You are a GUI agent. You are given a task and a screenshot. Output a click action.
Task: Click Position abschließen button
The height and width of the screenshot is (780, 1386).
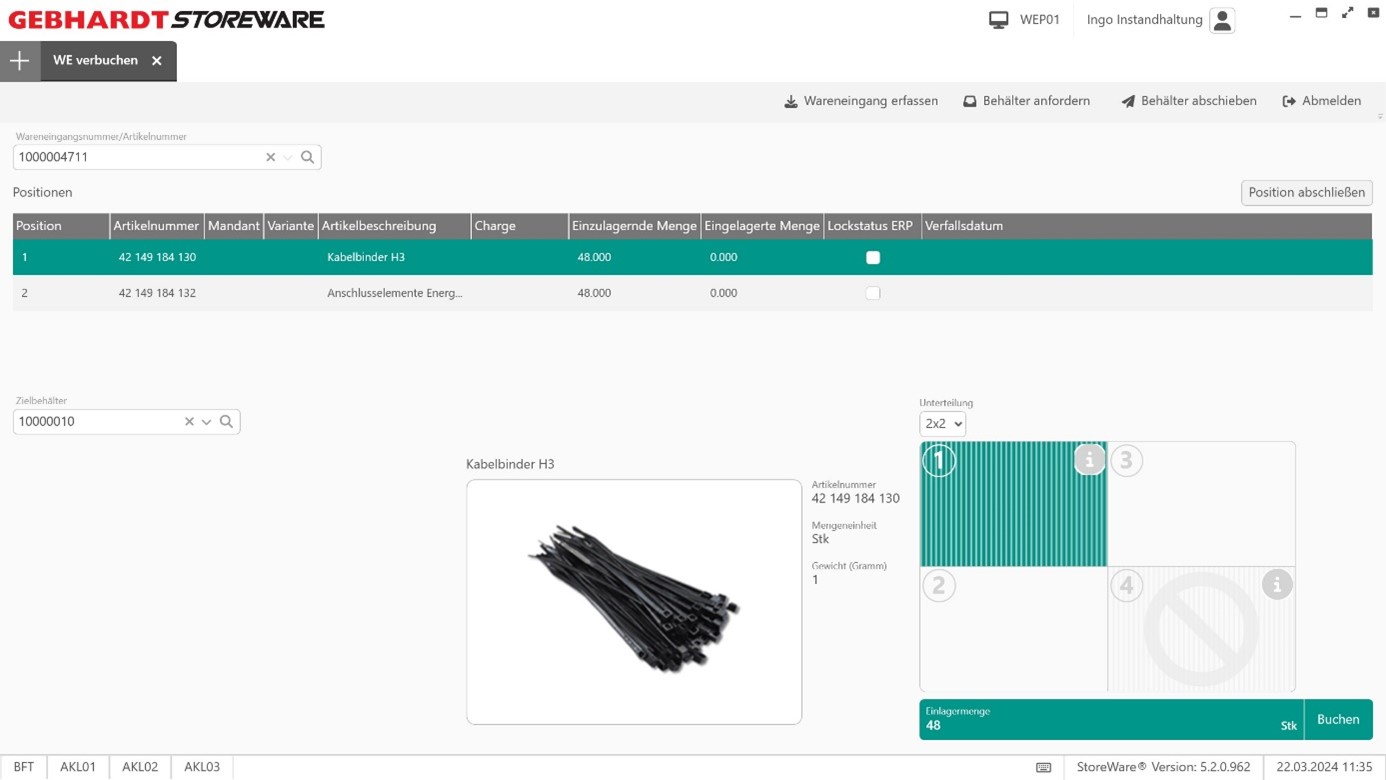pos(1306,192)
